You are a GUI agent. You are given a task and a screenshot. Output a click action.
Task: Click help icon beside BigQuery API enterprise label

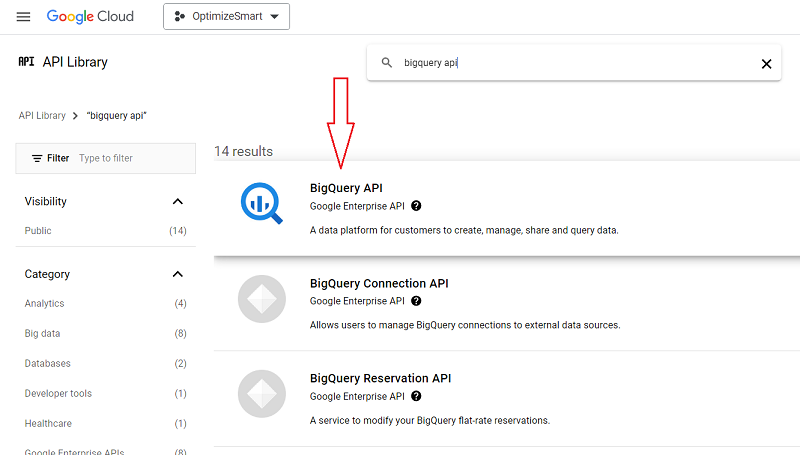point(416,206)
